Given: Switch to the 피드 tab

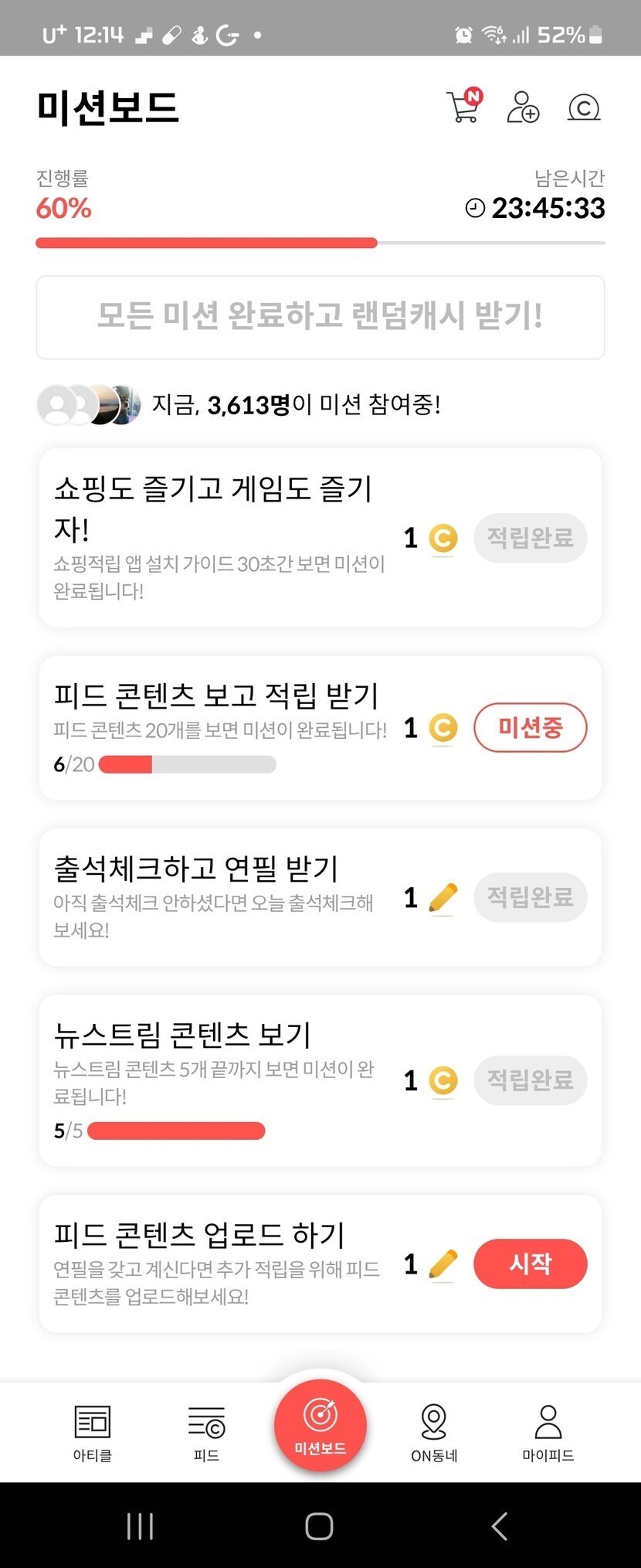Looking at the screenshot, I should (206, 1433).
